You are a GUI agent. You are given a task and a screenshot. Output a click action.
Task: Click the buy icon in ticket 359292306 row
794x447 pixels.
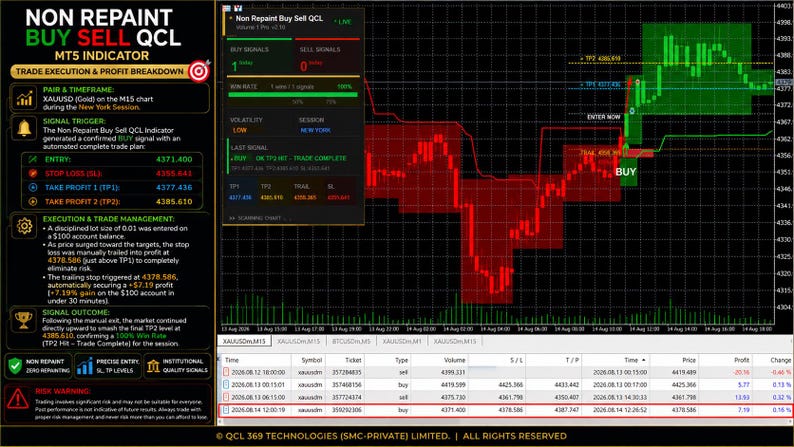pos(226,410)
